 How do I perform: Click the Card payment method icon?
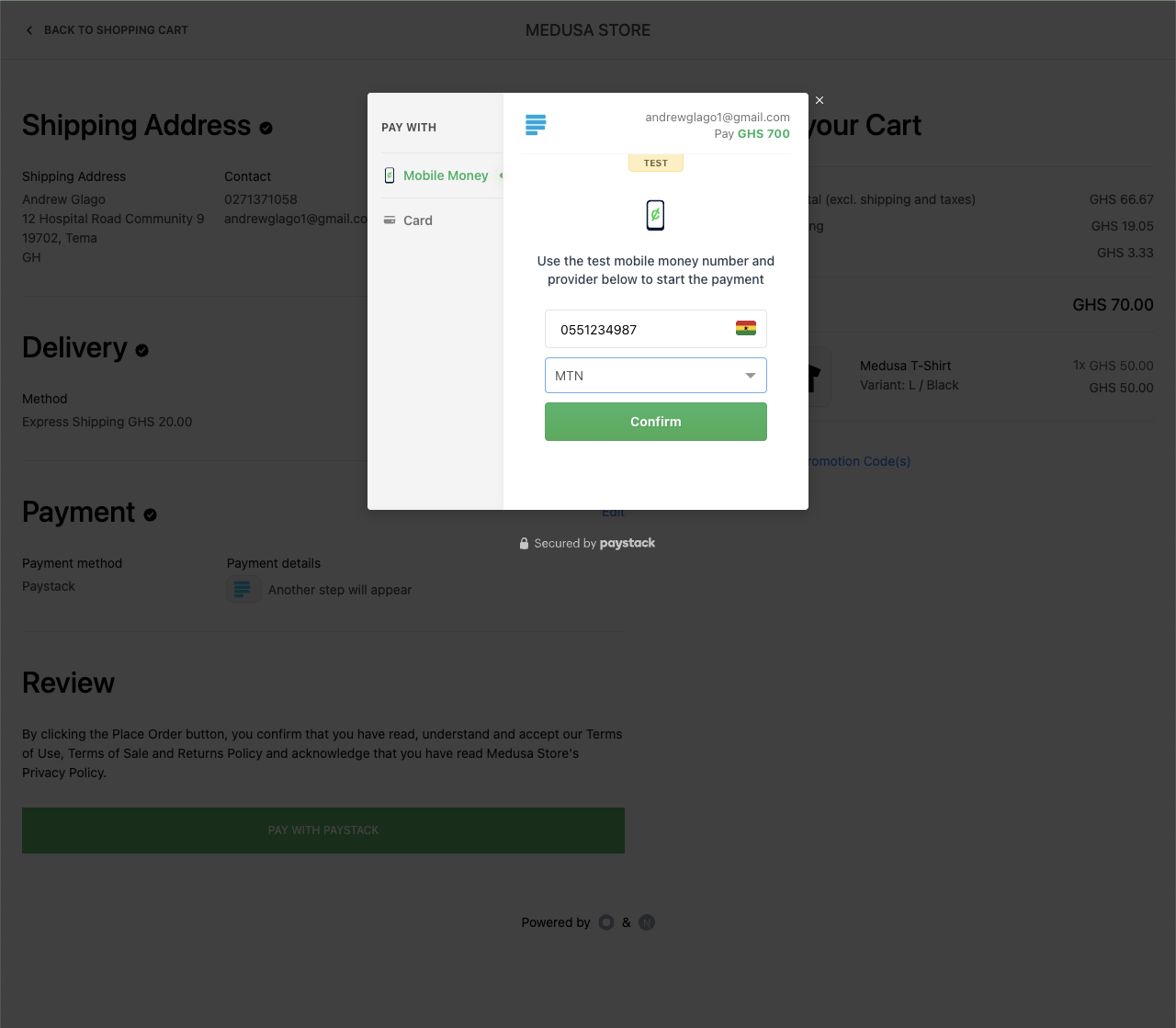(x=390, y=220)
